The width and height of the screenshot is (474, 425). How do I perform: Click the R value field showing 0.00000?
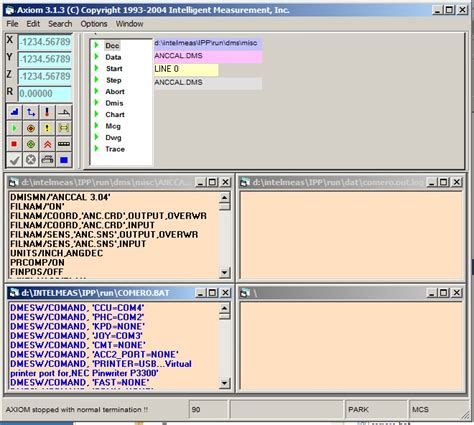[45, 94]
